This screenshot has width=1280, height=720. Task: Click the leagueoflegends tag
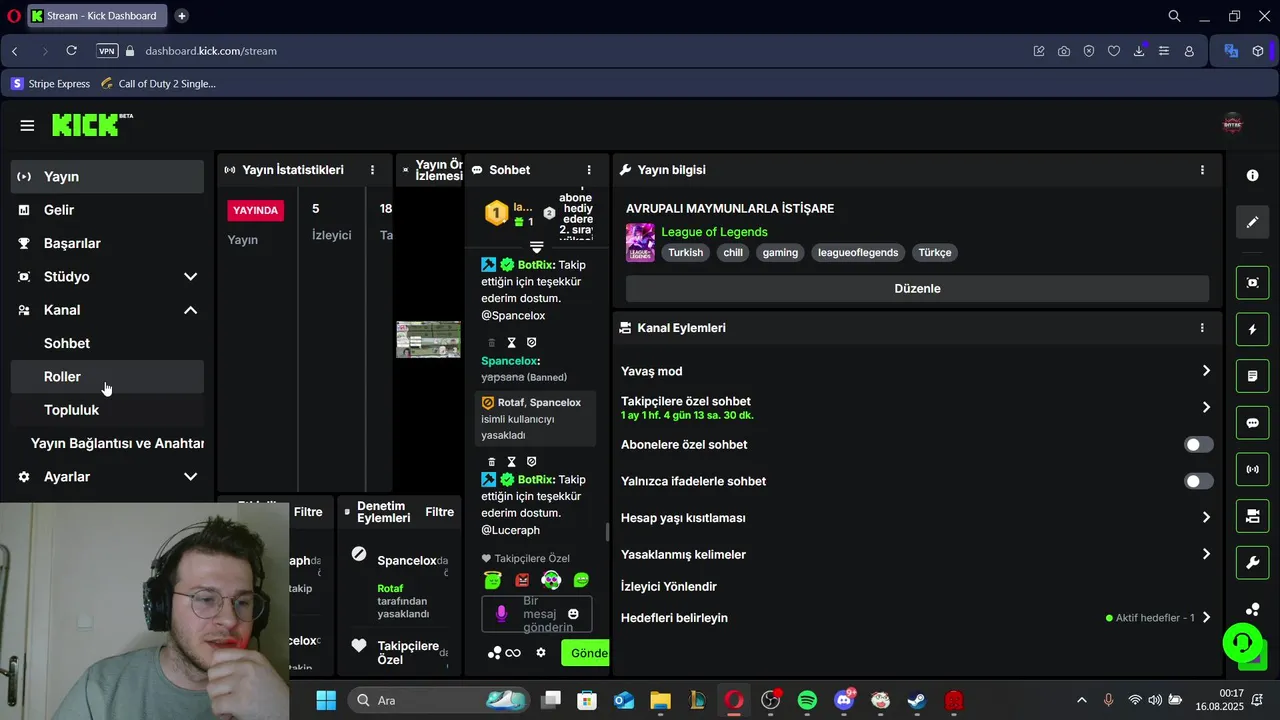[858, 253]
